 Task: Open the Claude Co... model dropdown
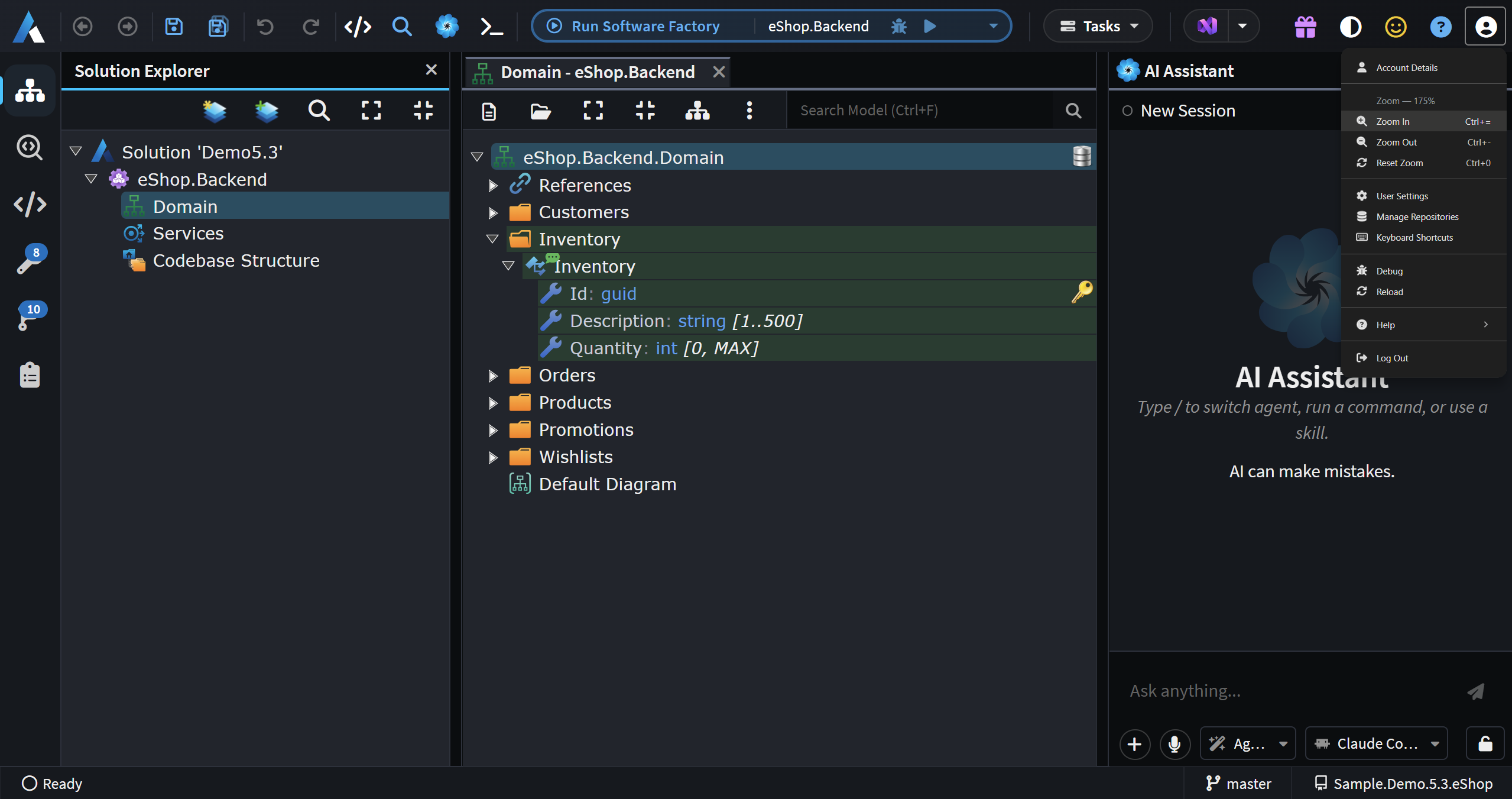point(1377,743)
